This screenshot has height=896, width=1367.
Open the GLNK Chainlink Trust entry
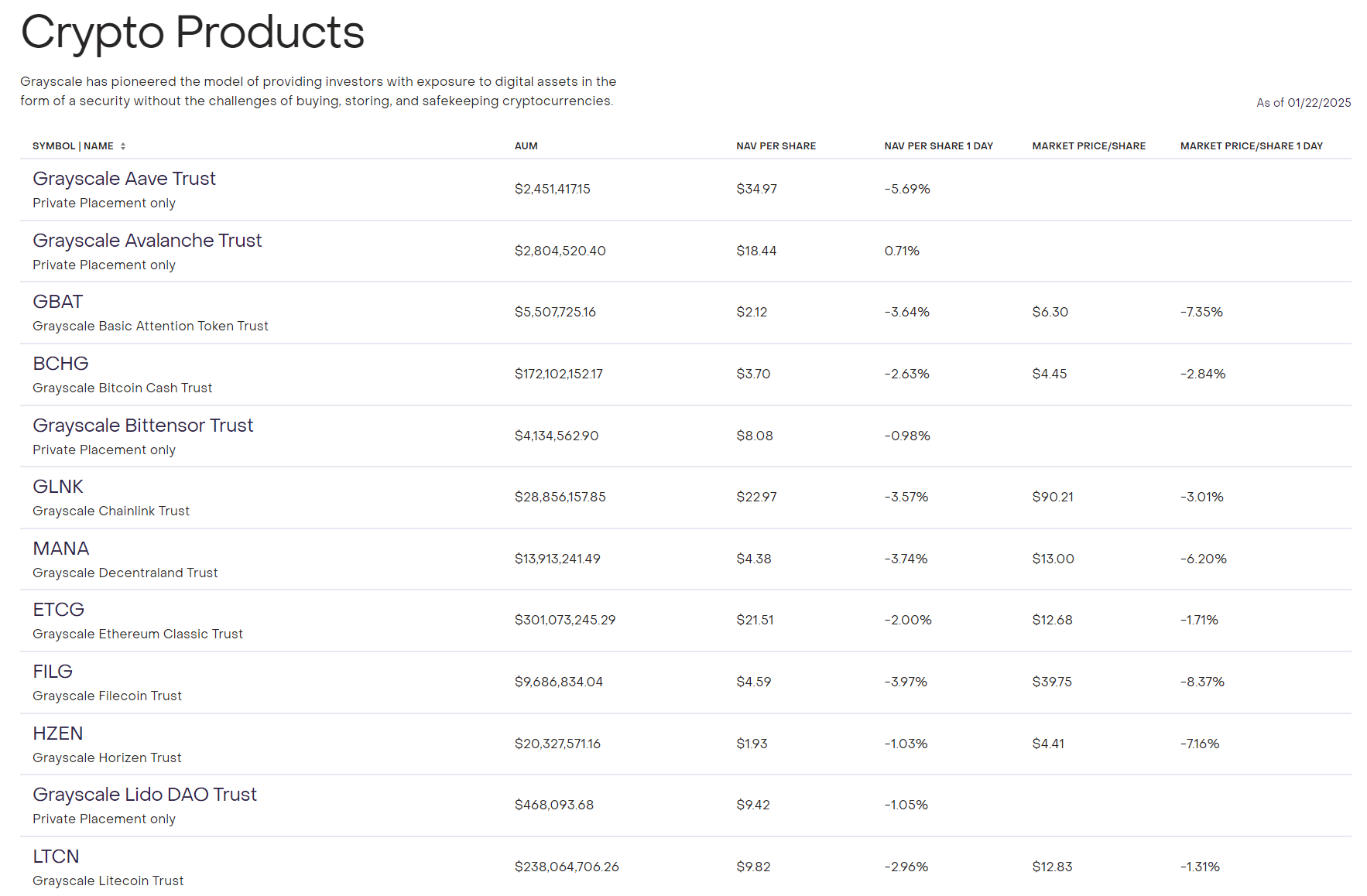[58, 487]
